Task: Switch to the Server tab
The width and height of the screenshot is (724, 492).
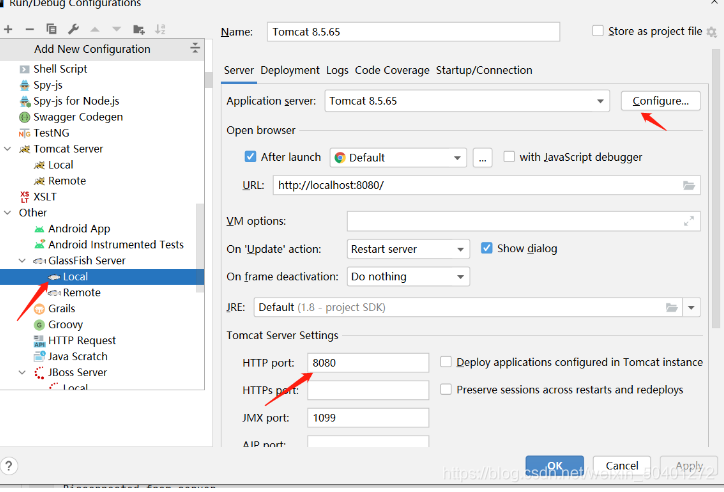Action: 239,70
